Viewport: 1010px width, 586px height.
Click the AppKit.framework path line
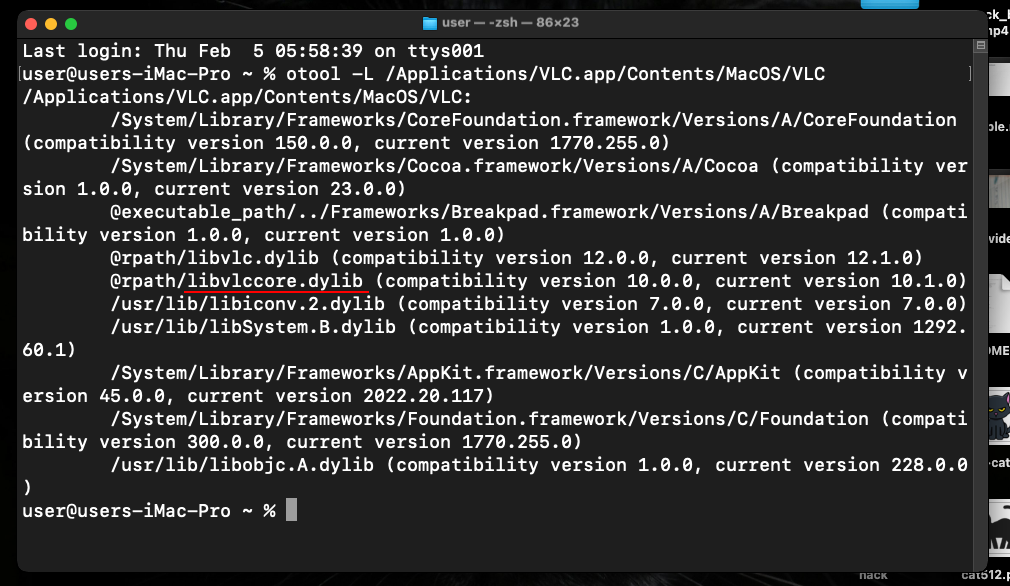[452, 373]
